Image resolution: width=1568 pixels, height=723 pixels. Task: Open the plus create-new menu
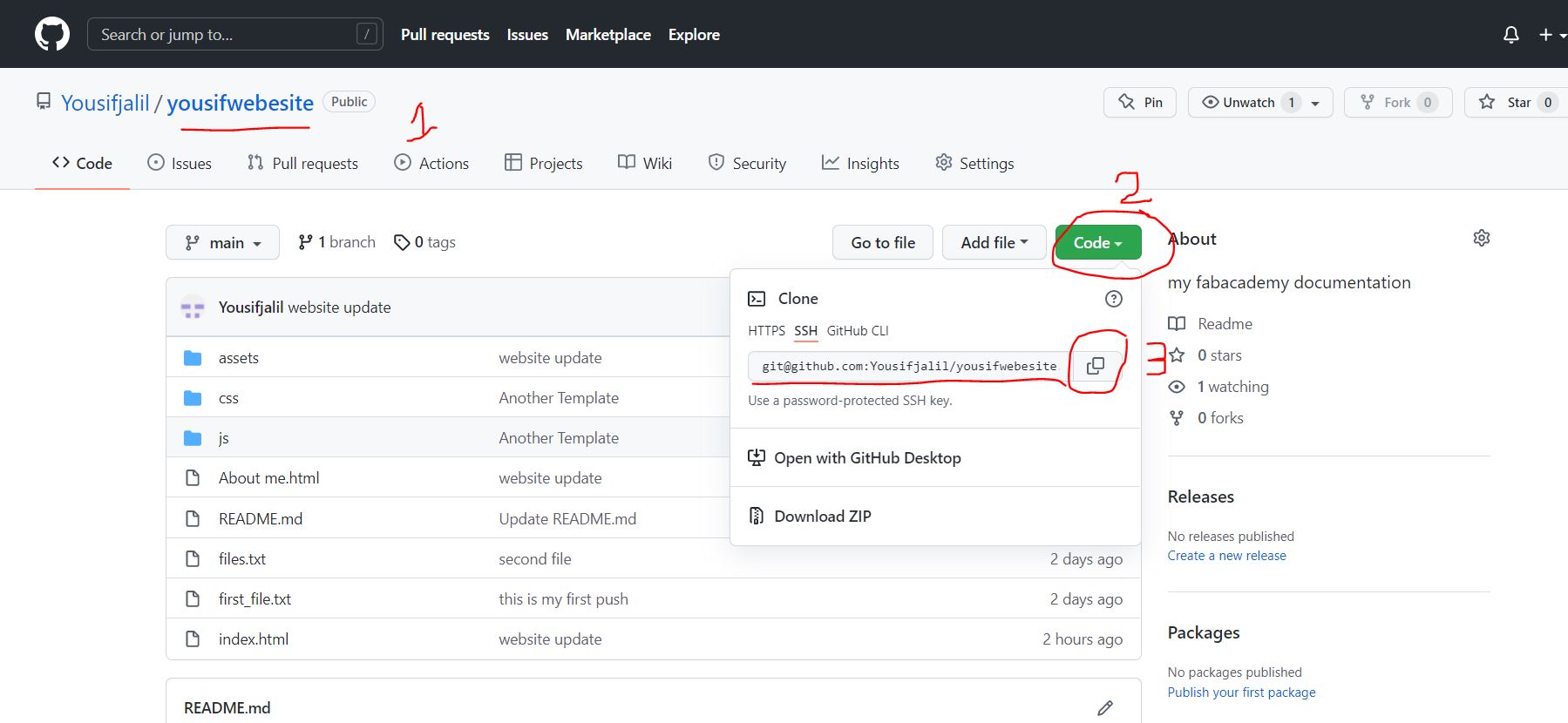[x=1551, y=34]
